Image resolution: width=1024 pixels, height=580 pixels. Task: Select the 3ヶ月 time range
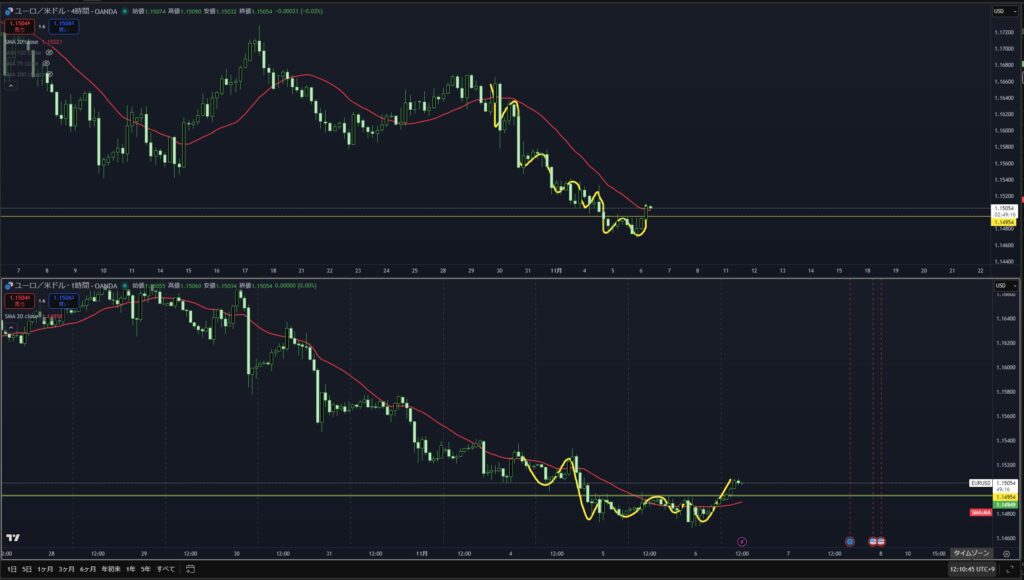pyautogui.click(x=66, y=569)
